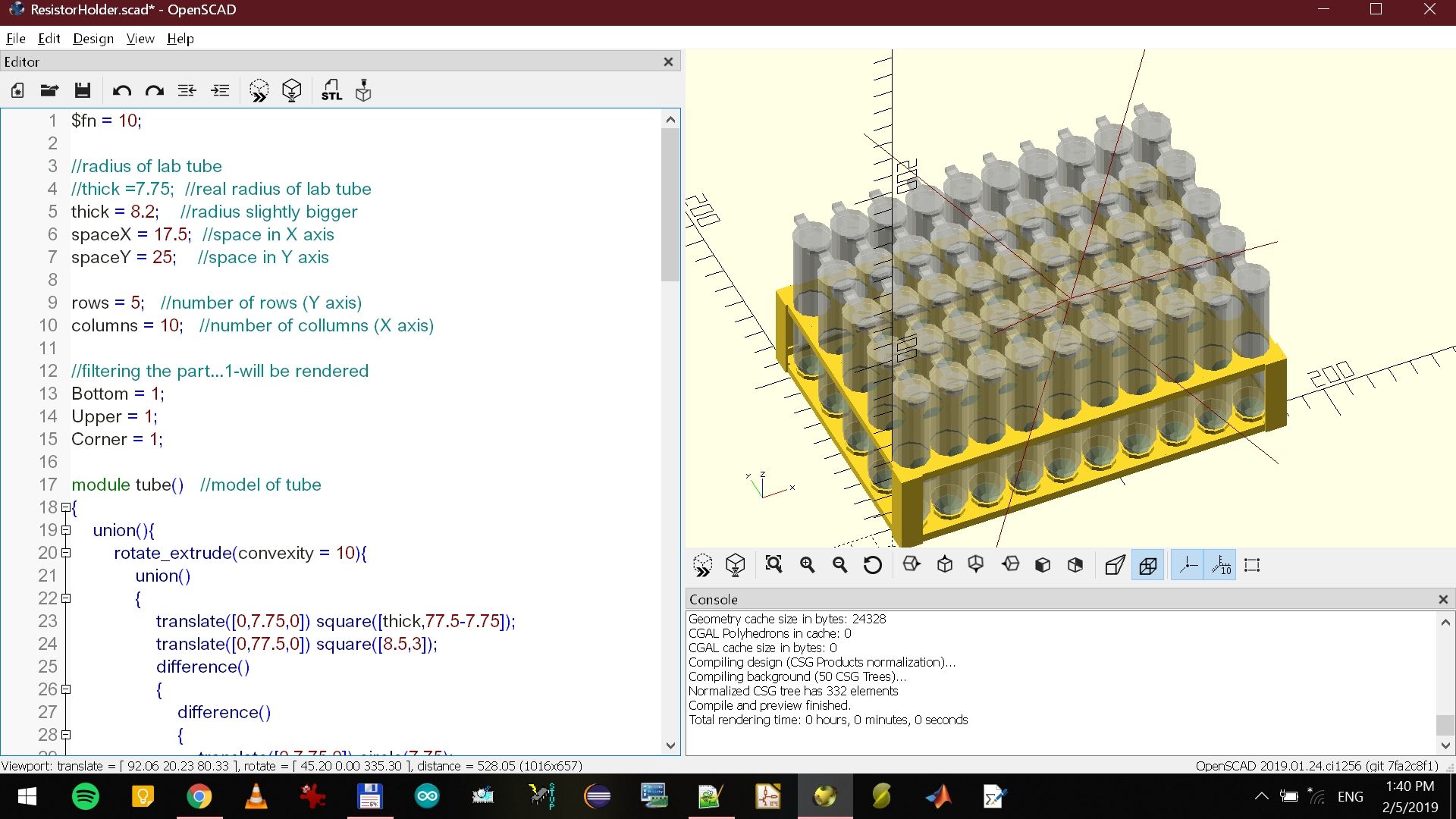Click View All in viewport toolbar
1456x819 pixels.
(x=773, y=565)
